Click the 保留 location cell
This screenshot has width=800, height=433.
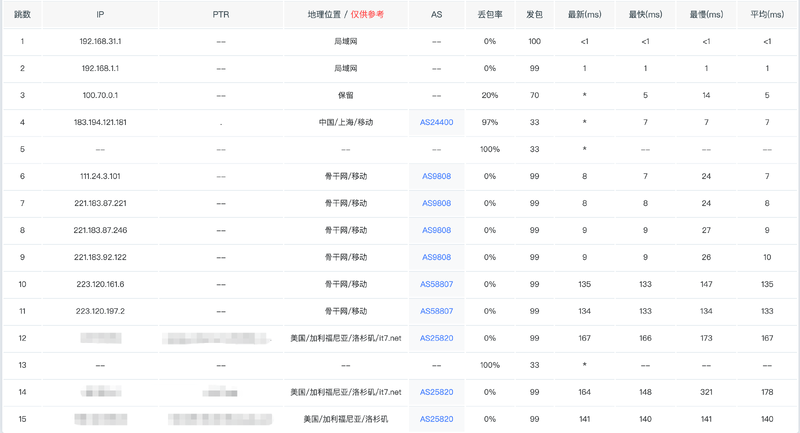(x=346, y=95)
